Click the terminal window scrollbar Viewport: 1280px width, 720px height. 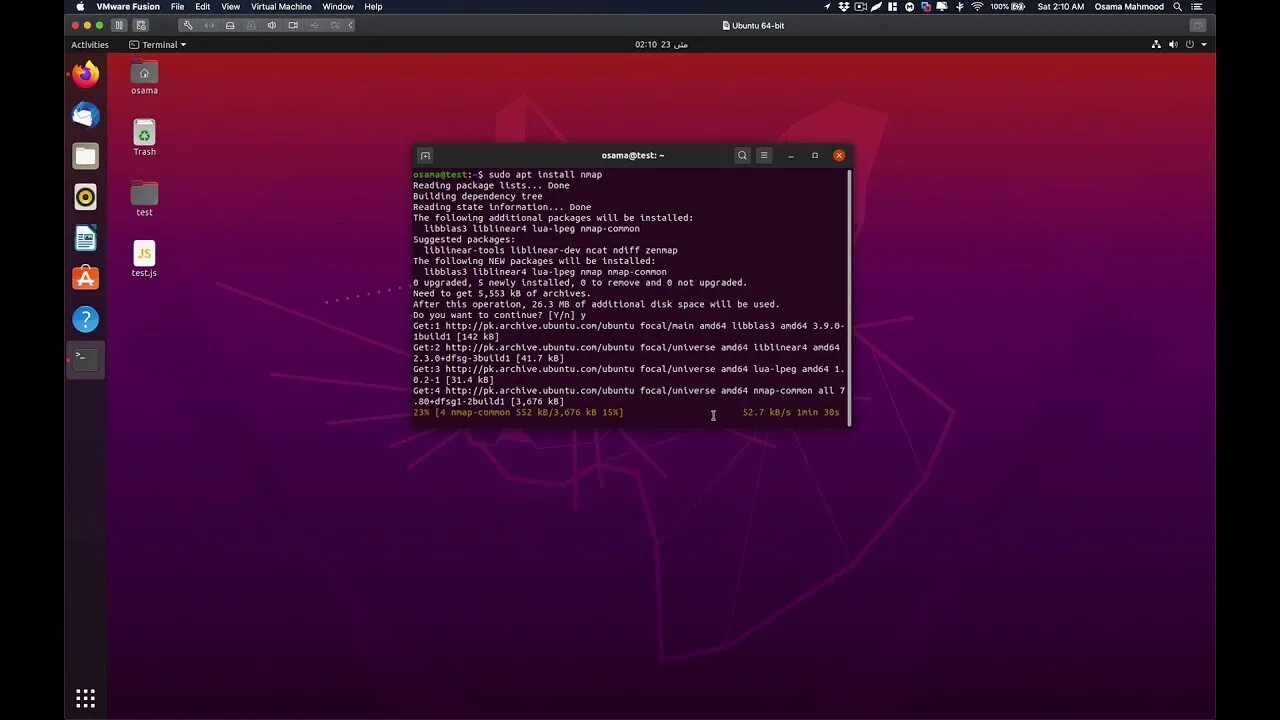[x=849, y=297]
